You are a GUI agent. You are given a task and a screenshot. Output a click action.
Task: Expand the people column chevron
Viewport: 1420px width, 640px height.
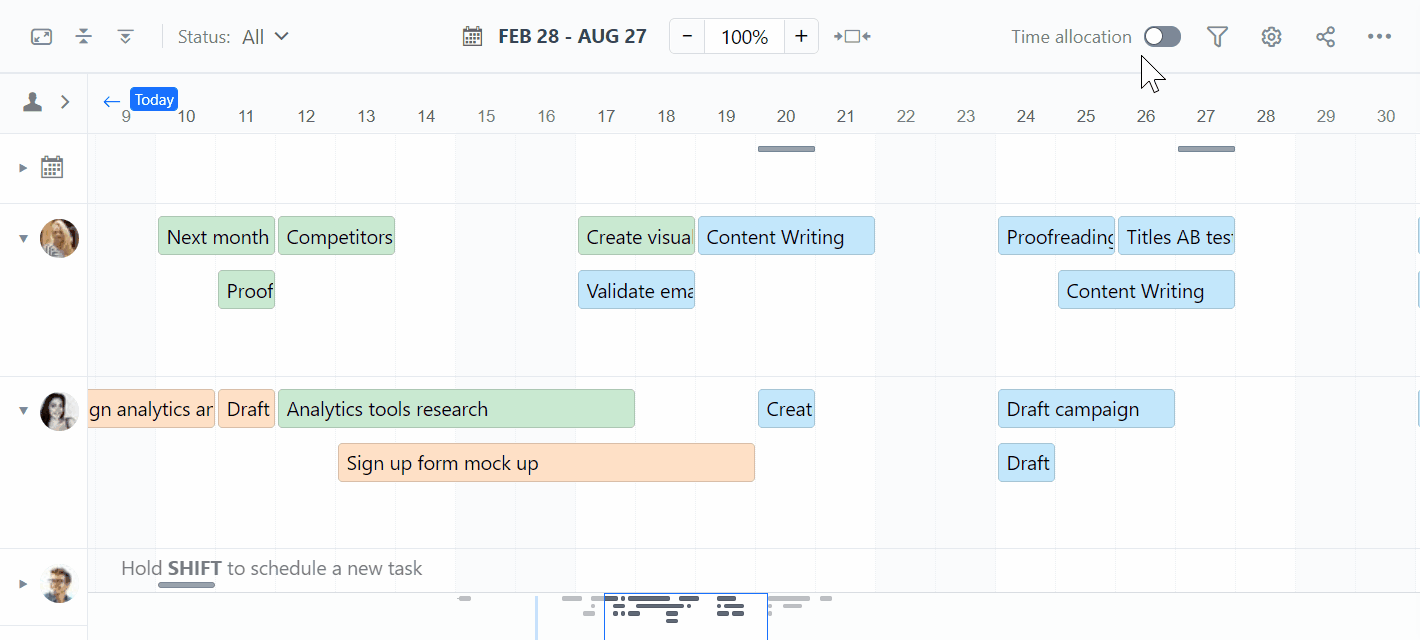click(x=65, y=102)
